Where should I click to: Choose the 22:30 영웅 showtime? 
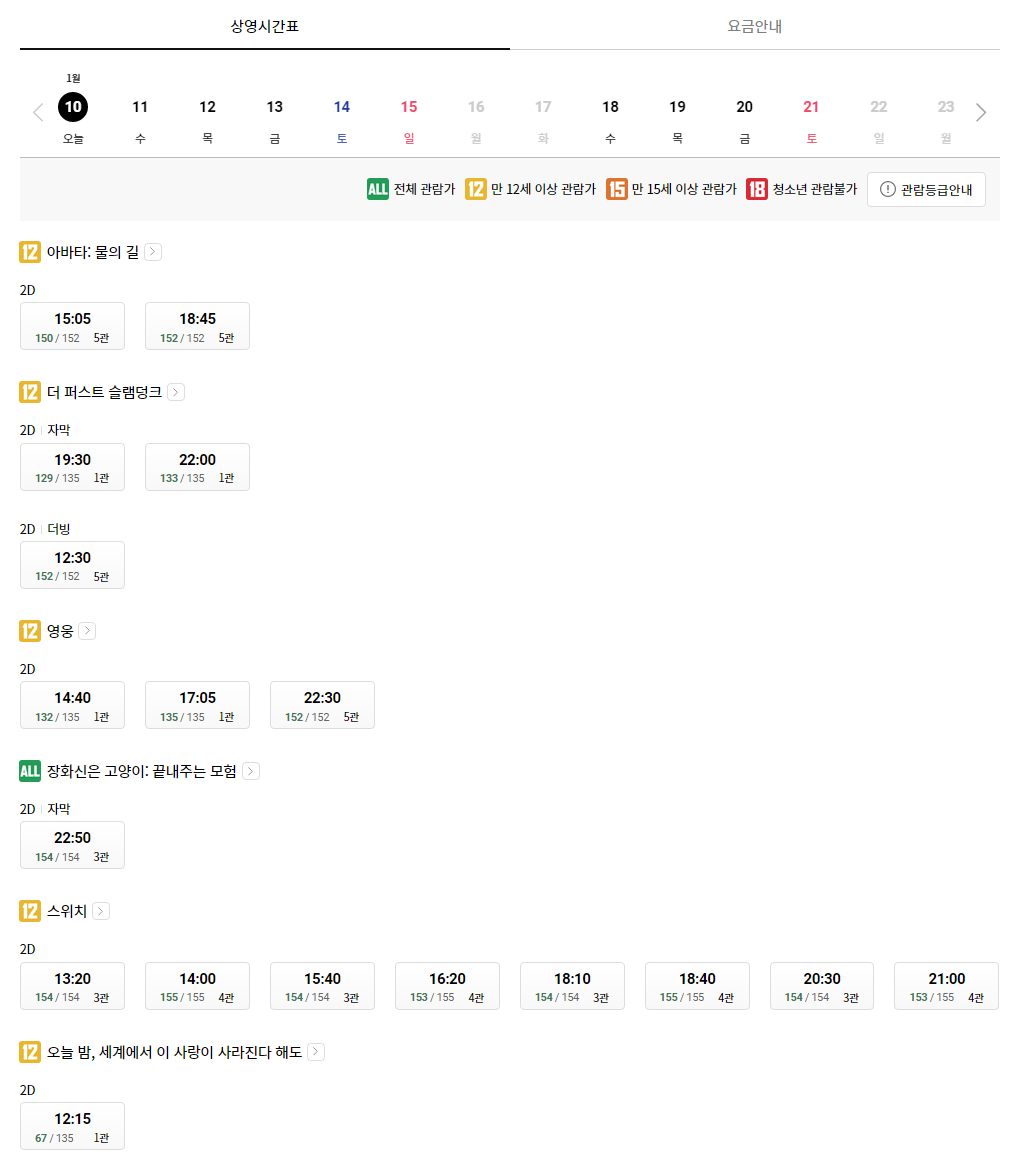[x=323, y=705]
